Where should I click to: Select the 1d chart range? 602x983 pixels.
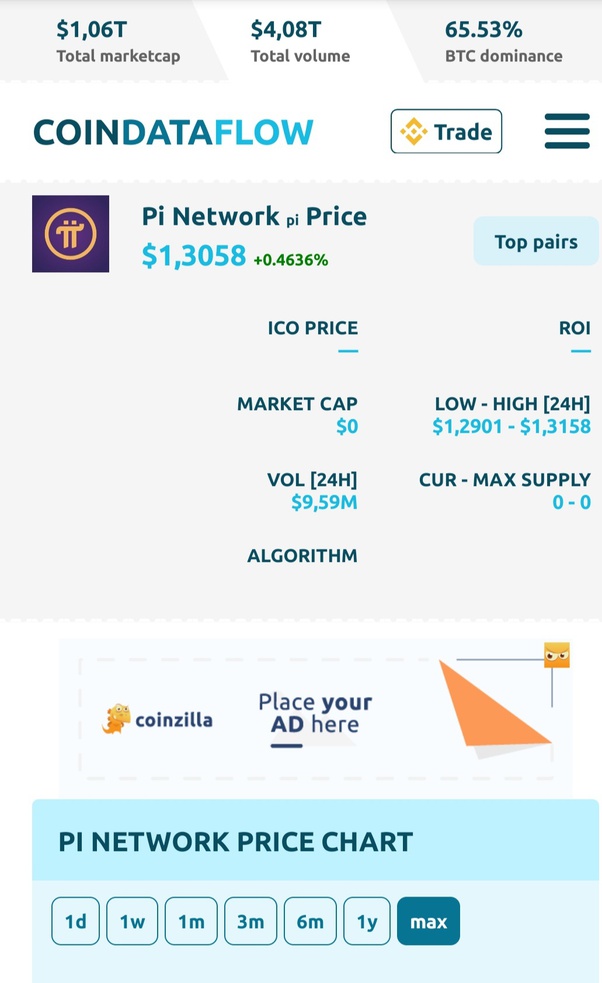75,921
